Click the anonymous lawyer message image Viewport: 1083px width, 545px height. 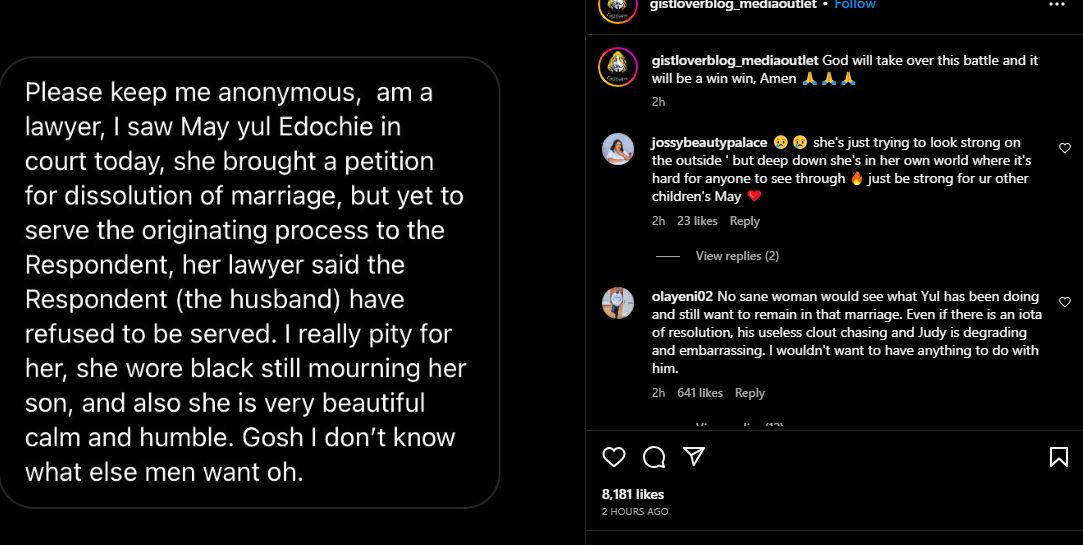[x=252, y=282]
